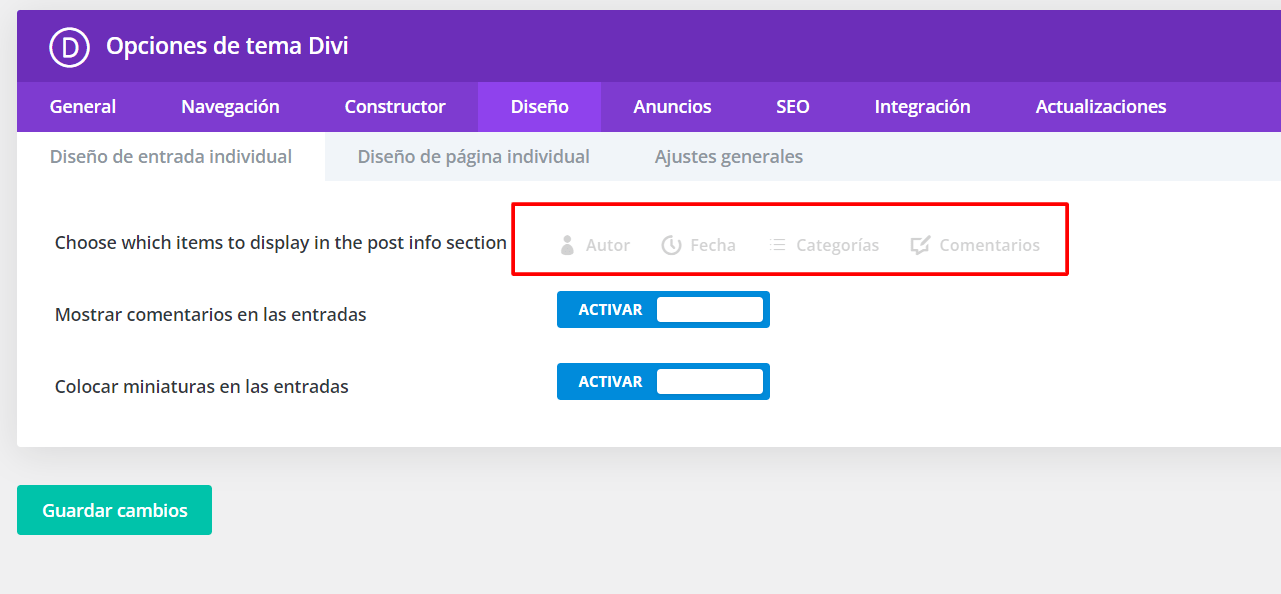This screenshot has width=1281, height=594.
Task: Toggle the Autor post info item
Action: [595, 245]
